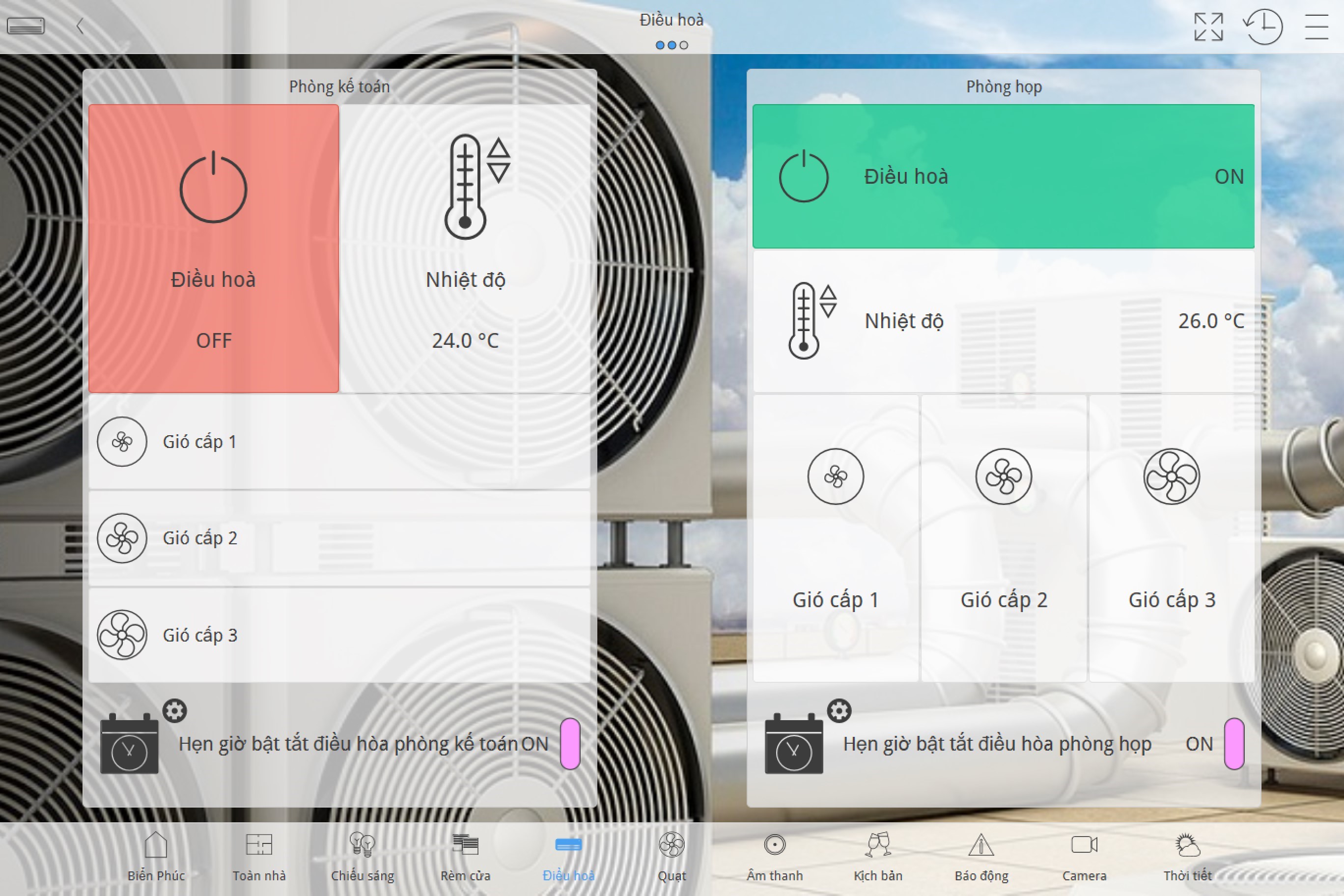Select Gió cấp 1 fan in Phòng họp
Screen dimensions: 1344x896
(x=836, y=537)
